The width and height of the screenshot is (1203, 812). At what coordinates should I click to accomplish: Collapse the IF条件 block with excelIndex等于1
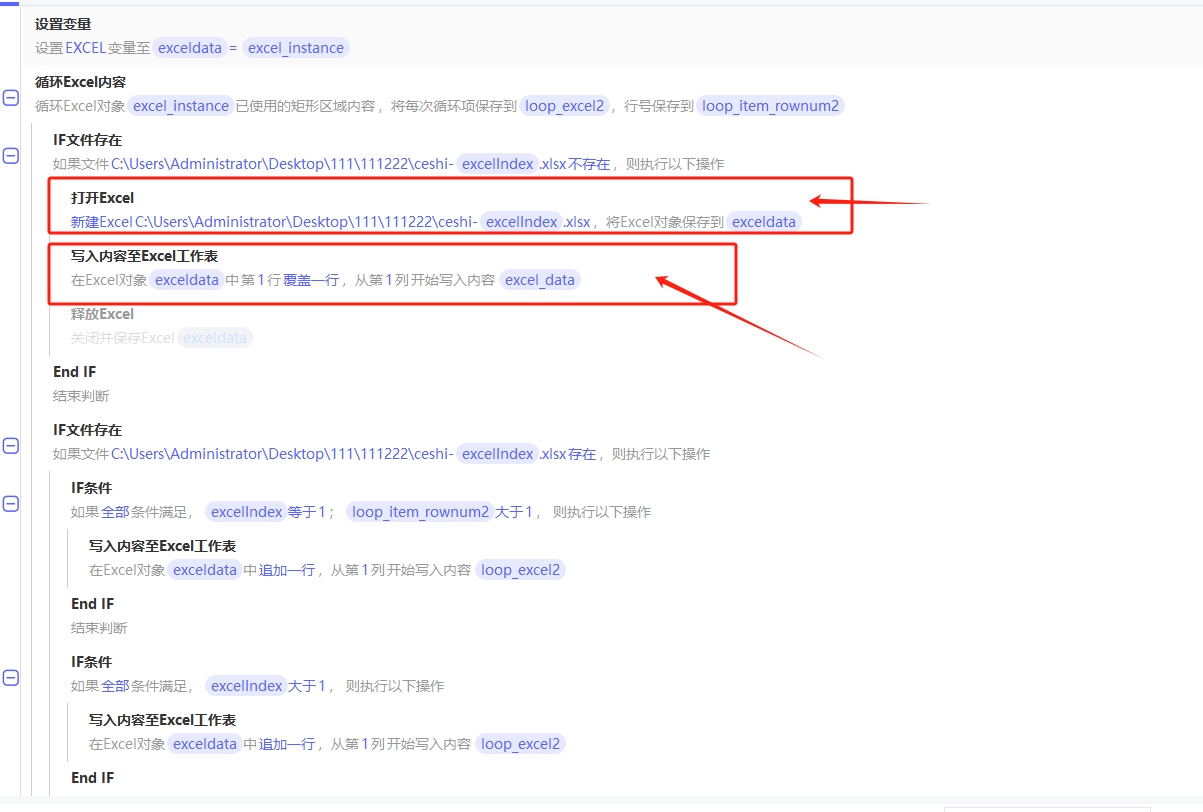[10, 504]
